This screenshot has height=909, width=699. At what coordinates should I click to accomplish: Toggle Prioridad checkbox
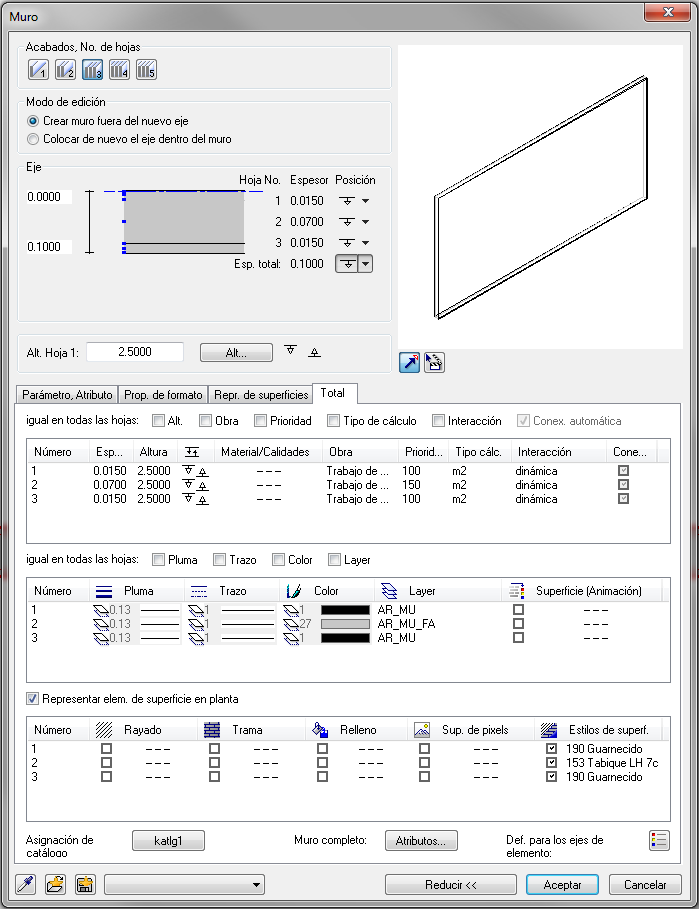(x=260, y=421)
